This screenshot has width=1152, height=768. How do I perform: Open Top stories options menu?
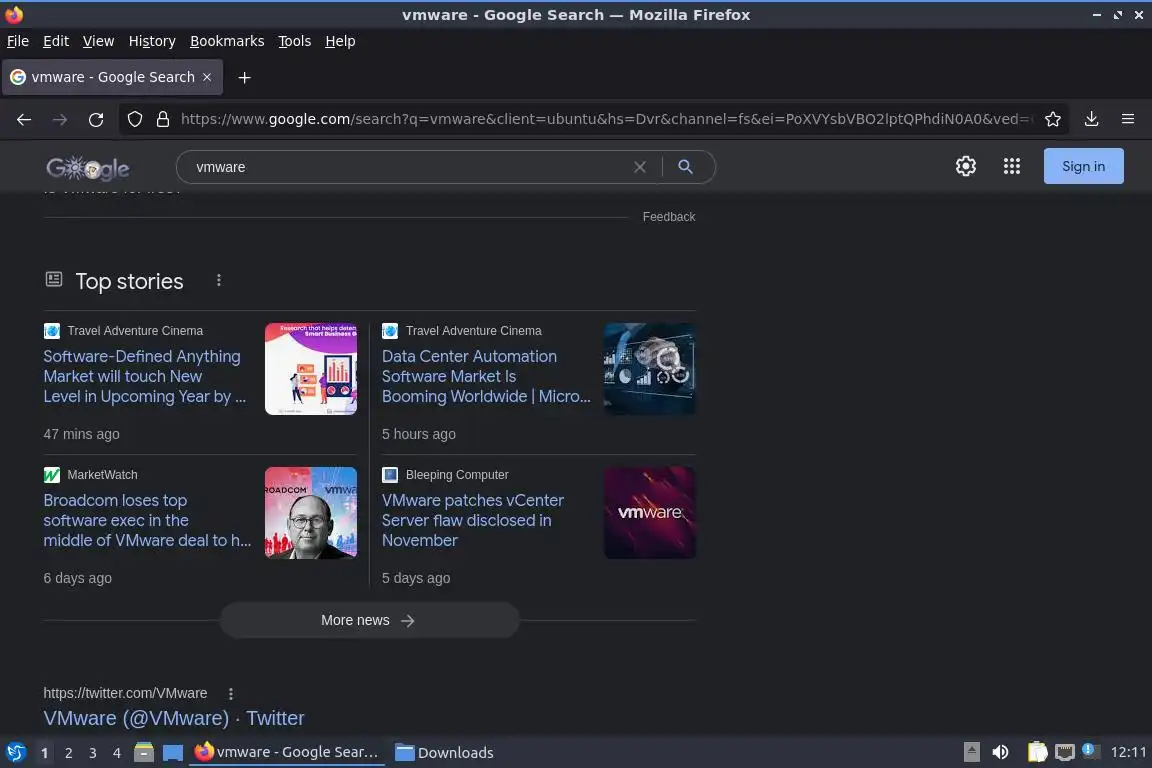click(219, 281)
